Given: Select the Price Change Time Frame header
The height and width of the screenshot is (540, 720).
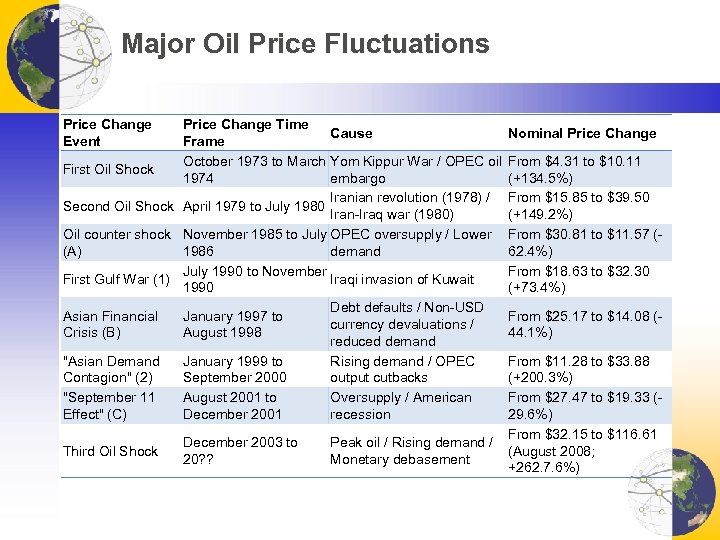Looking at the screenshot, I should 245,133.
